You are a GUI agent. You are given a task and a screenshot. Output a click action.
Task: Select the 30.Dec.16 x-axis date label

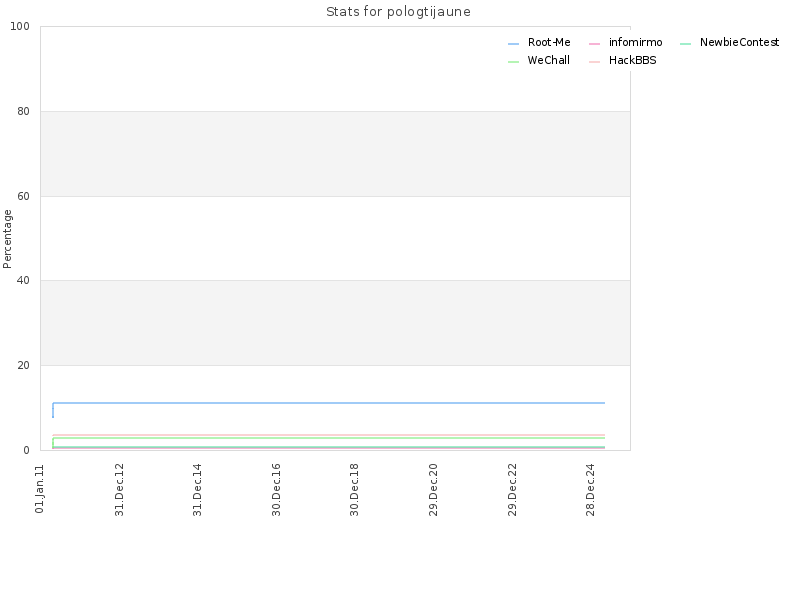pyautogui.click(x=277, y=490)
